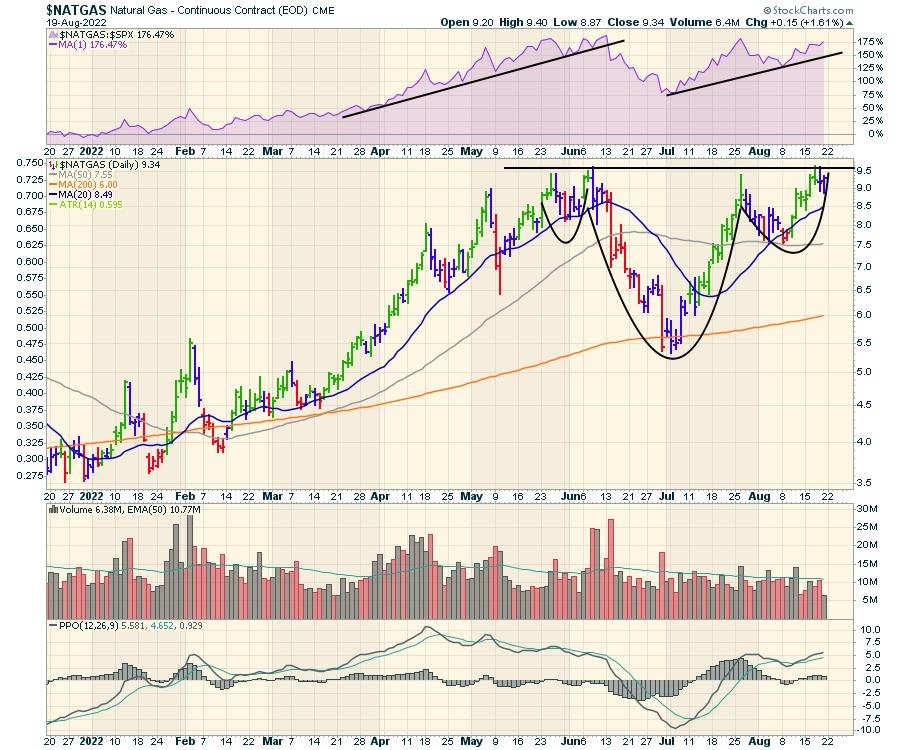
Task: Click the tallest volume bar in mid-June
Action: click(609, 560)
